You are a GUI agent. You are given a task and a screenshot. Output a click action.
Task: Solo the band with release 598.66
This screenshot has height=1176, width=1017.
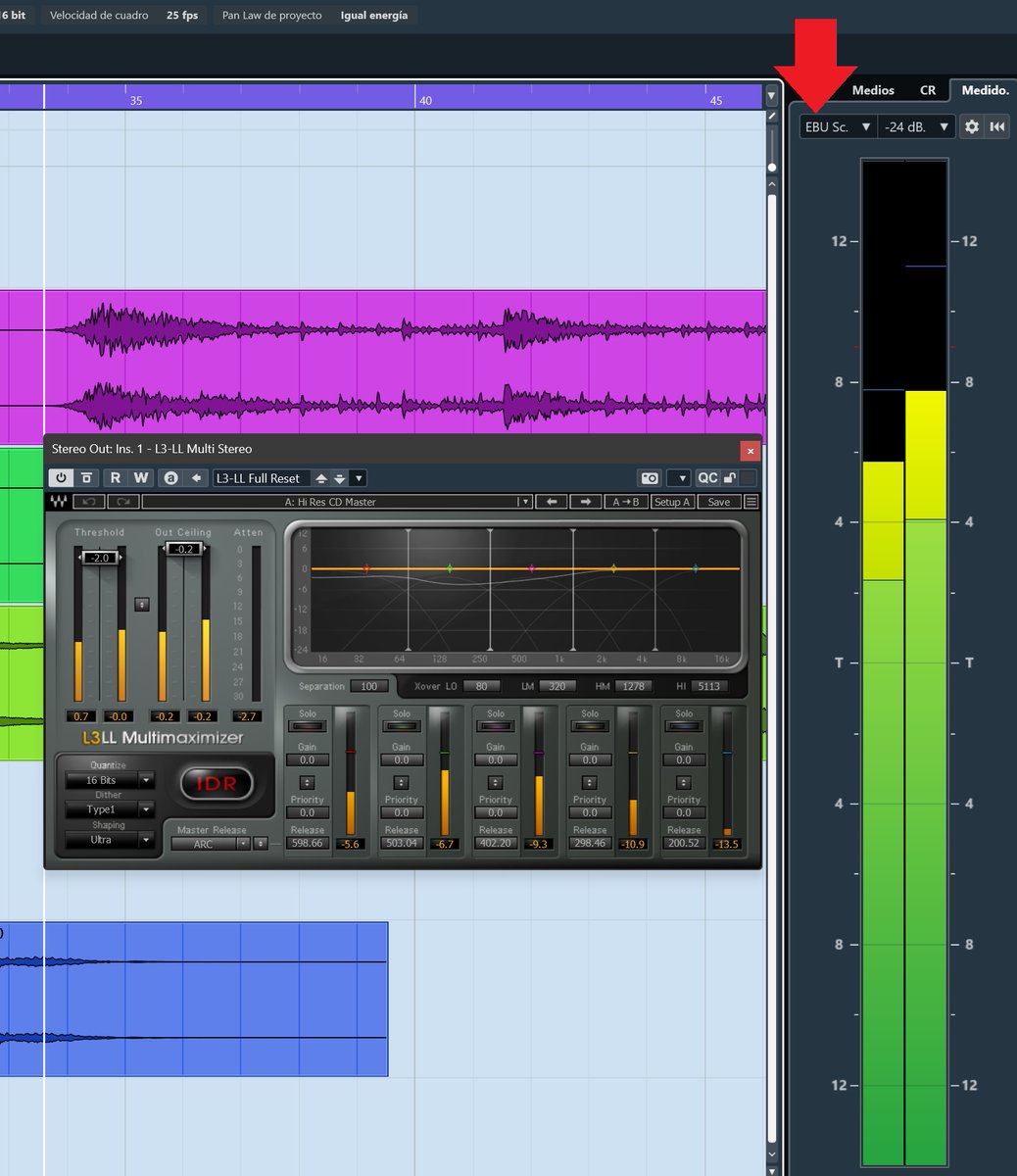308,726
